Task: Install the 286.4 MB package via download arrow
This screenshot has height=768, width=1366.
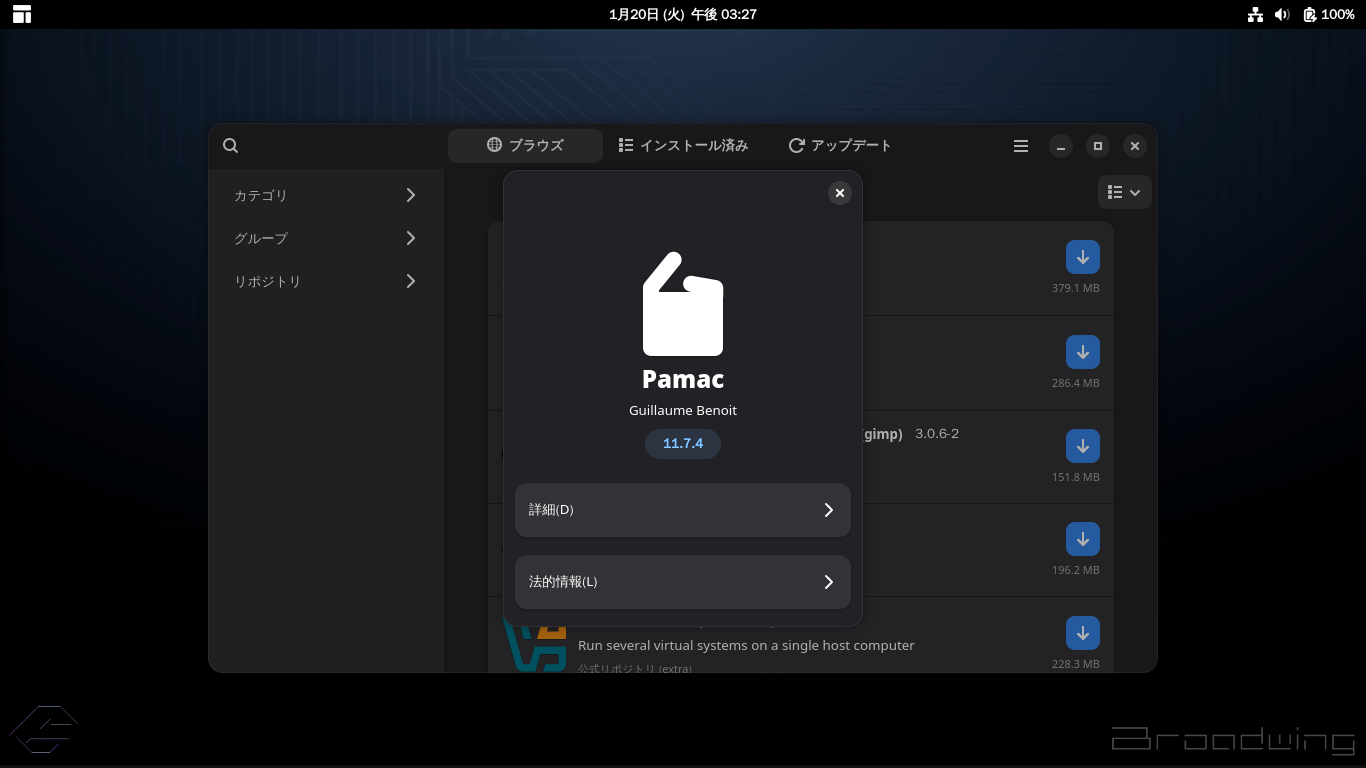Action: click(x=1083, y=352)
